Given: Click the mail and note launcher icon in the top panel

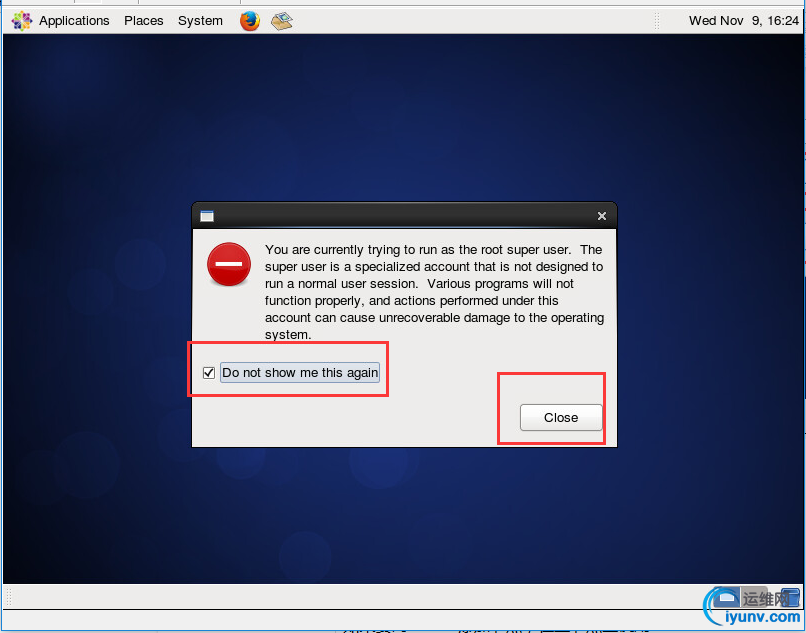Looking at the screenshot, I should (282, 21).
